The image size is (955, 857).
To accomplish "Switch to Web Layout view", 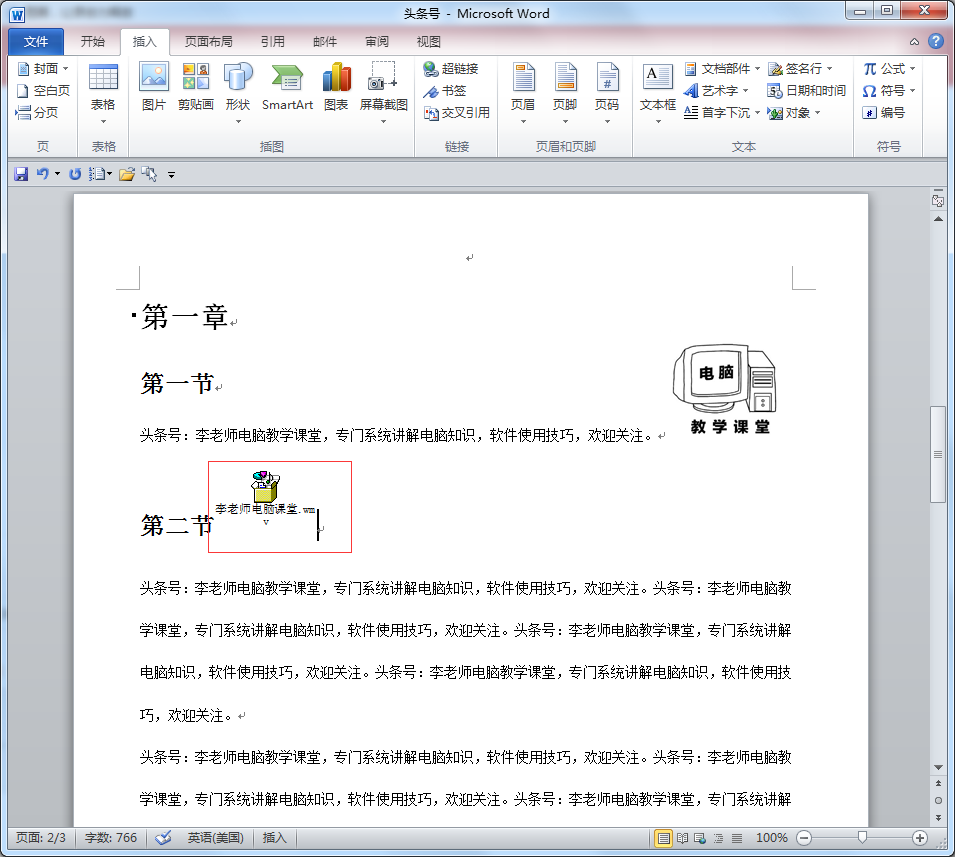I will coord(700,838).
